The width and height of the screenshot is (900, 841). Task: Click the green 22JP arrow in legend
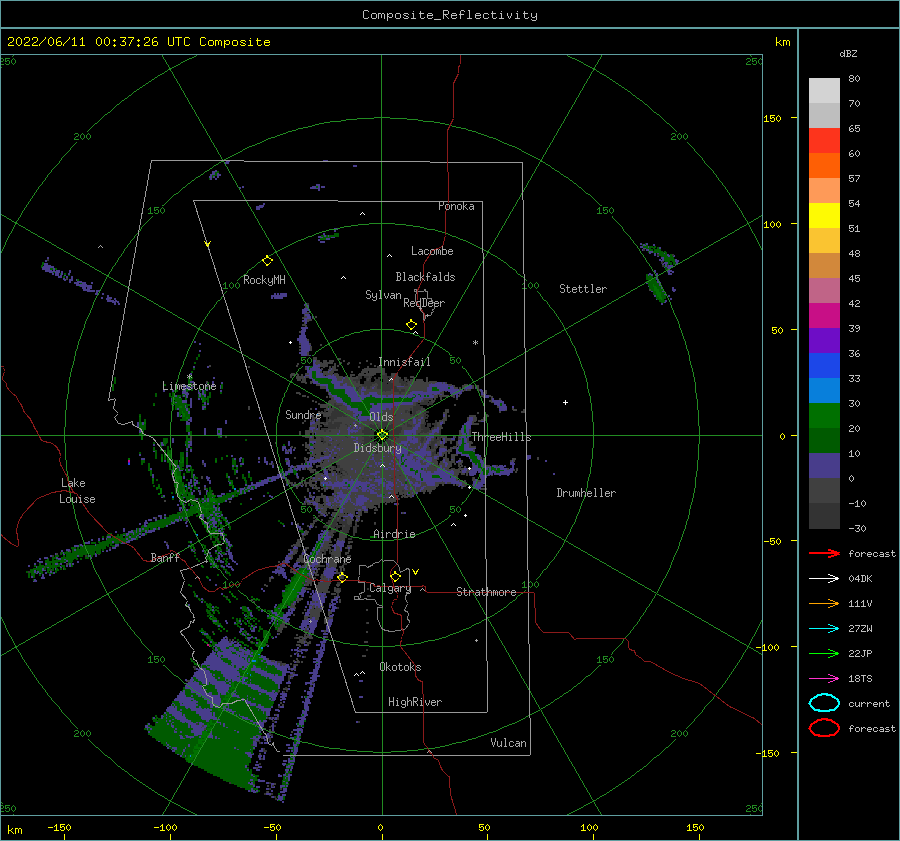[x=824, y=653]
